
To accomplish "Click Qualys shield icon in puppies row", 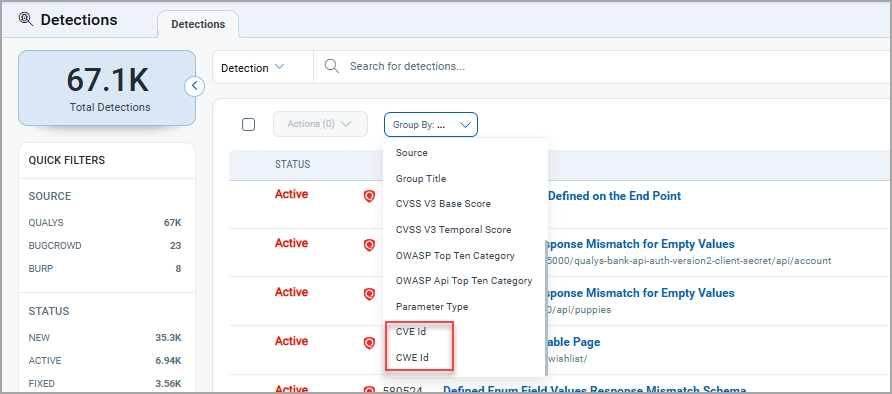I will pyautogui.click(x=369, y=294).
